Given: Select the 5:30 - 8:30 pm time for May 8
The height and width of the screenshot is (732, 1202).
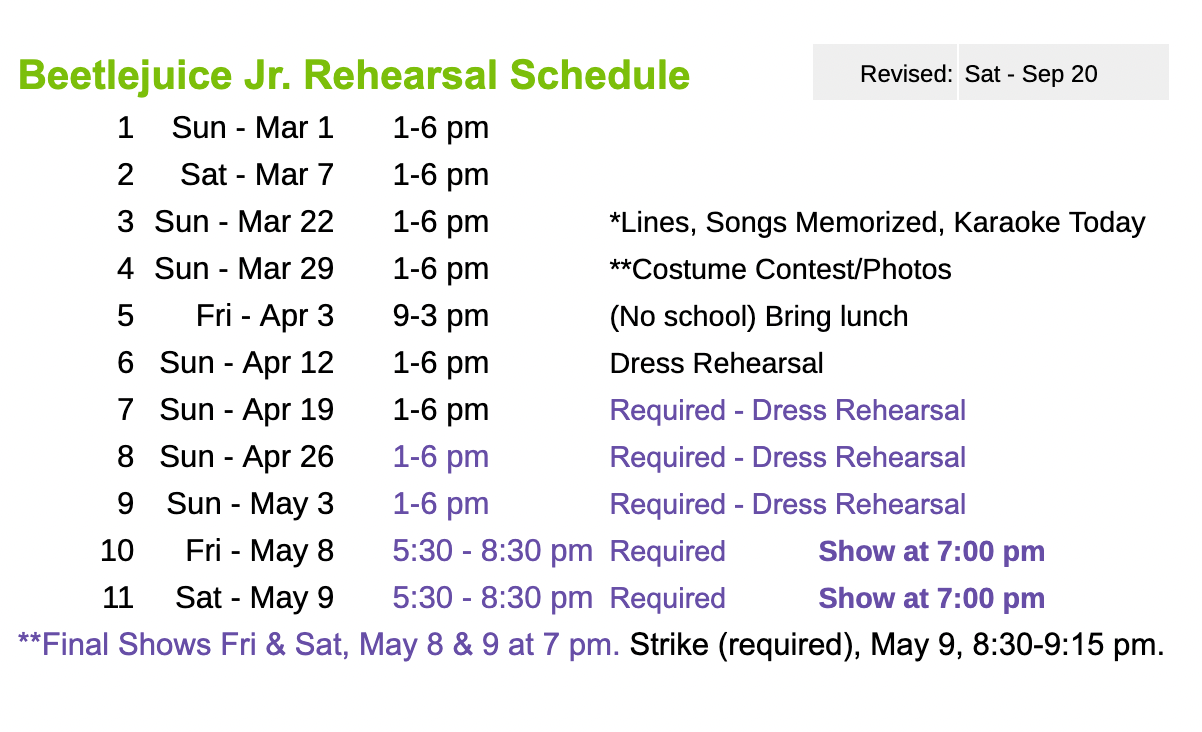Looking at the screenshot, I should (x=492, y=551).
